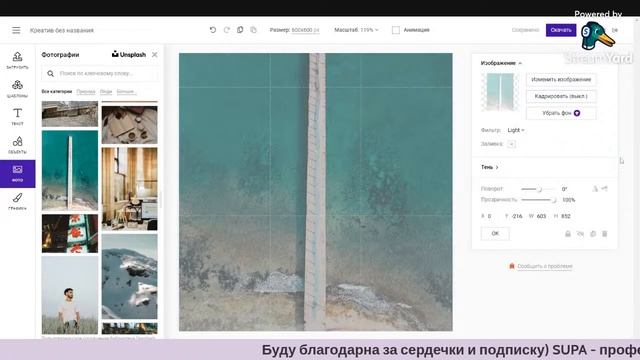This screenshot has height=360, width=640.
Task: Click the trash delete icon in image panel
Action: 605,234
